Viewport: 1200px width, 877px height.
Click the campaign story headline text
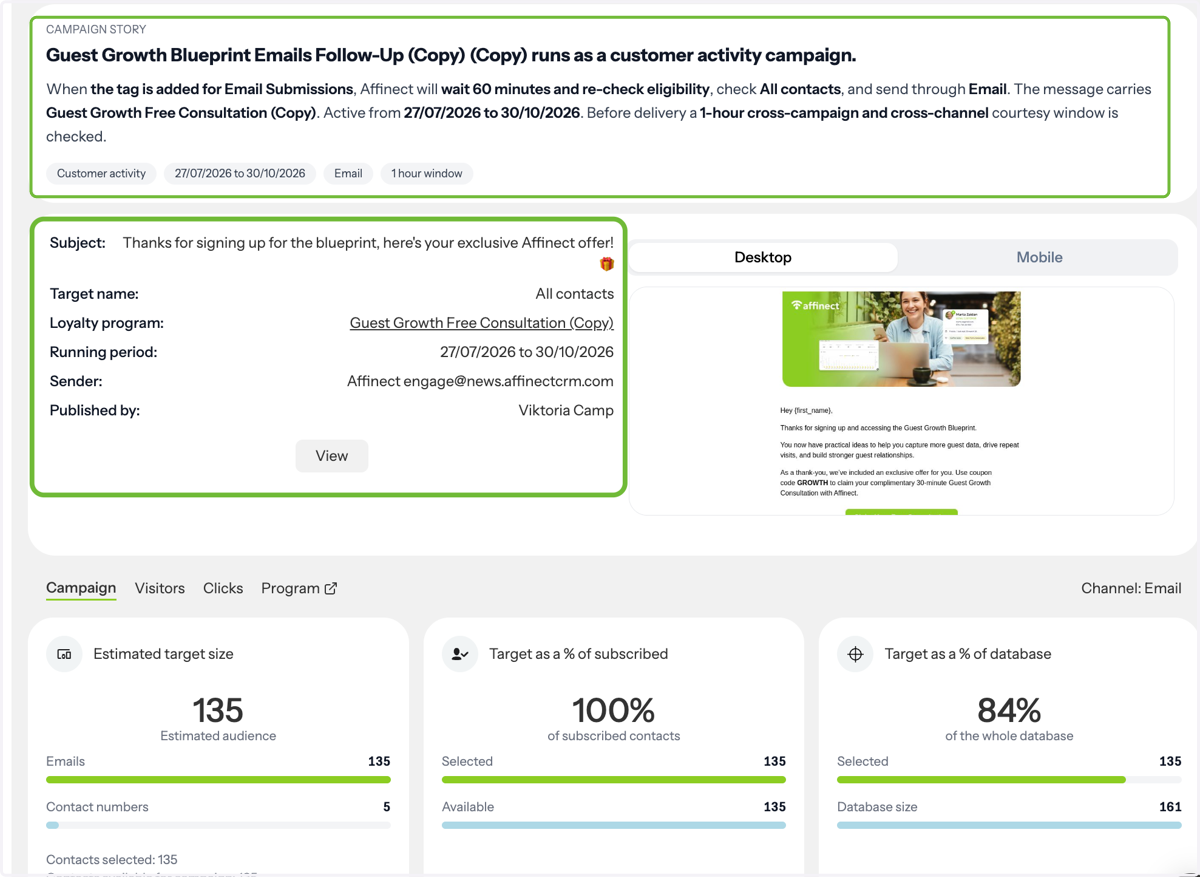[451, 55]
